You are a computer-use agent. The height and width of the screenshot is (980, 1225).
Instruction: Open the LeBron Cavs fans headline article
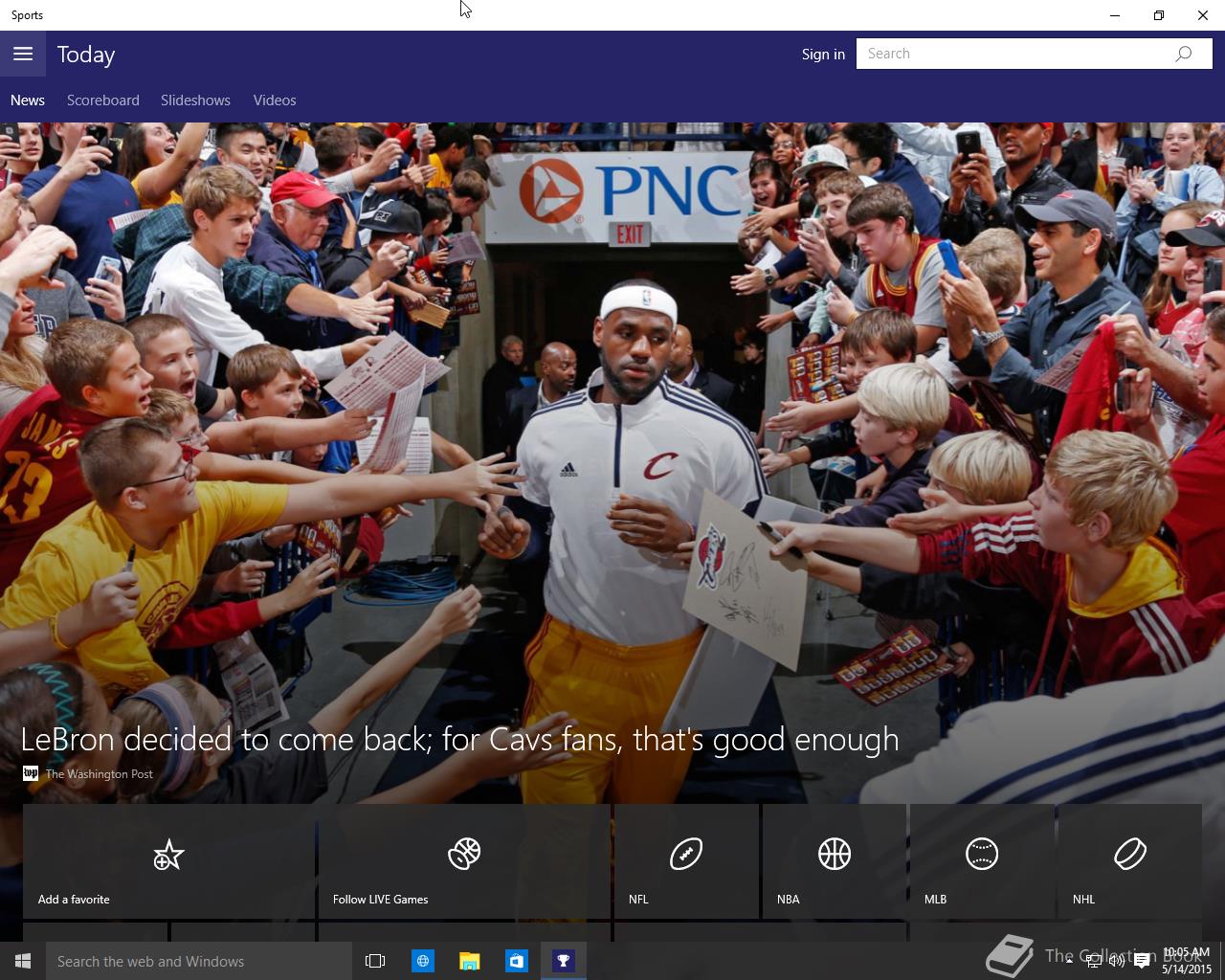[x=459, y=740]
